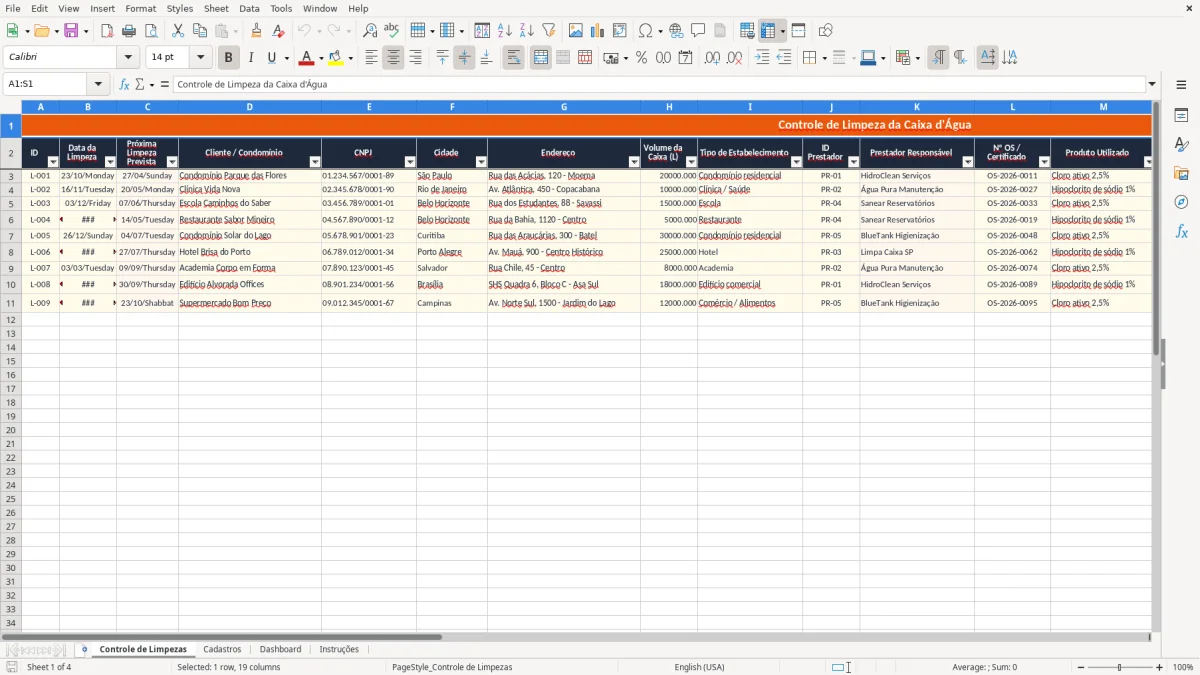The image size is (1200, 675).
Task: Switch to the Cadastros sheet tab
Action: coord(222,649)
